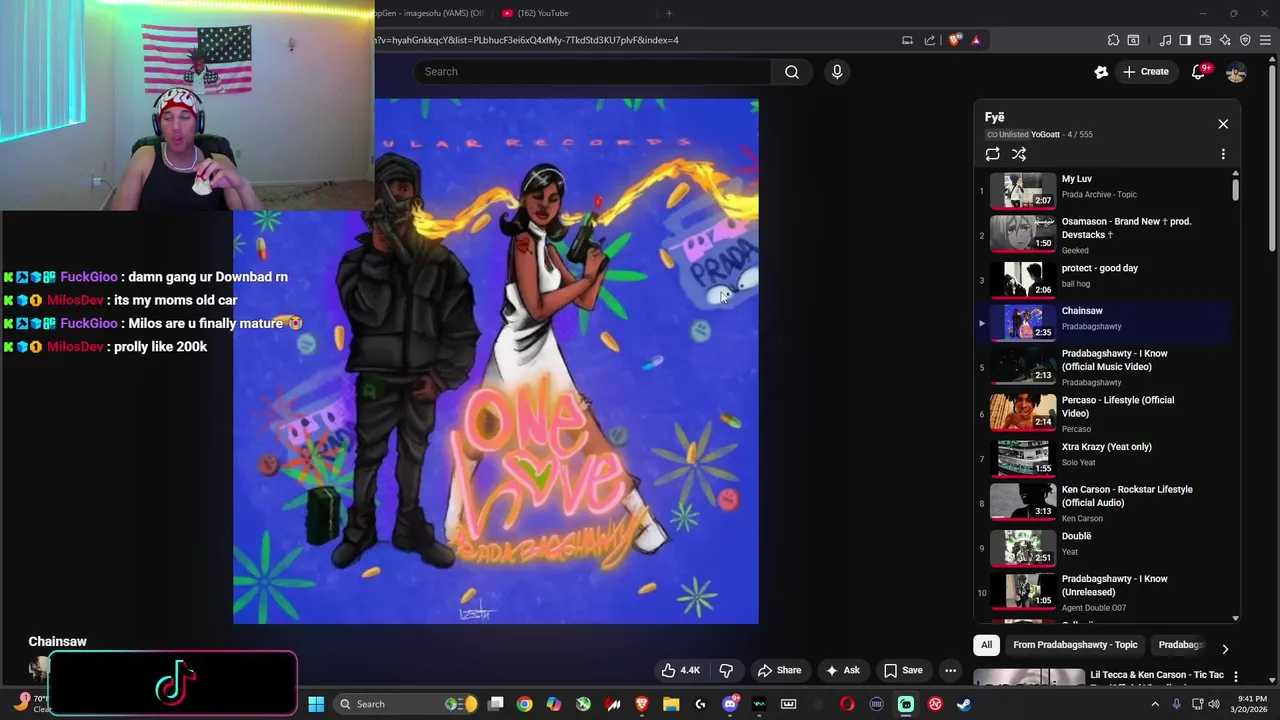This screenshot has width=1280, height=720.
Task: Toggle playlist loop
Action: pyautogui.click(x=992, y=154)
